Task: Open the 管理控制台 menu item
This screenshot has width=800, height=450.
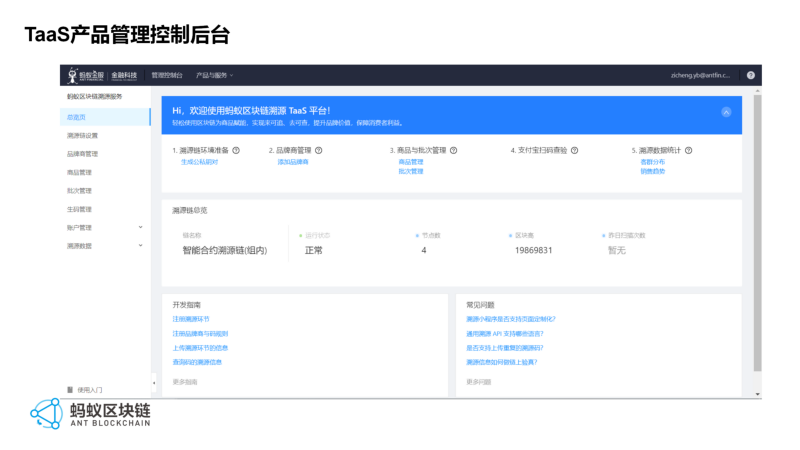Action: pyautogui.click(x=167, y=75)
